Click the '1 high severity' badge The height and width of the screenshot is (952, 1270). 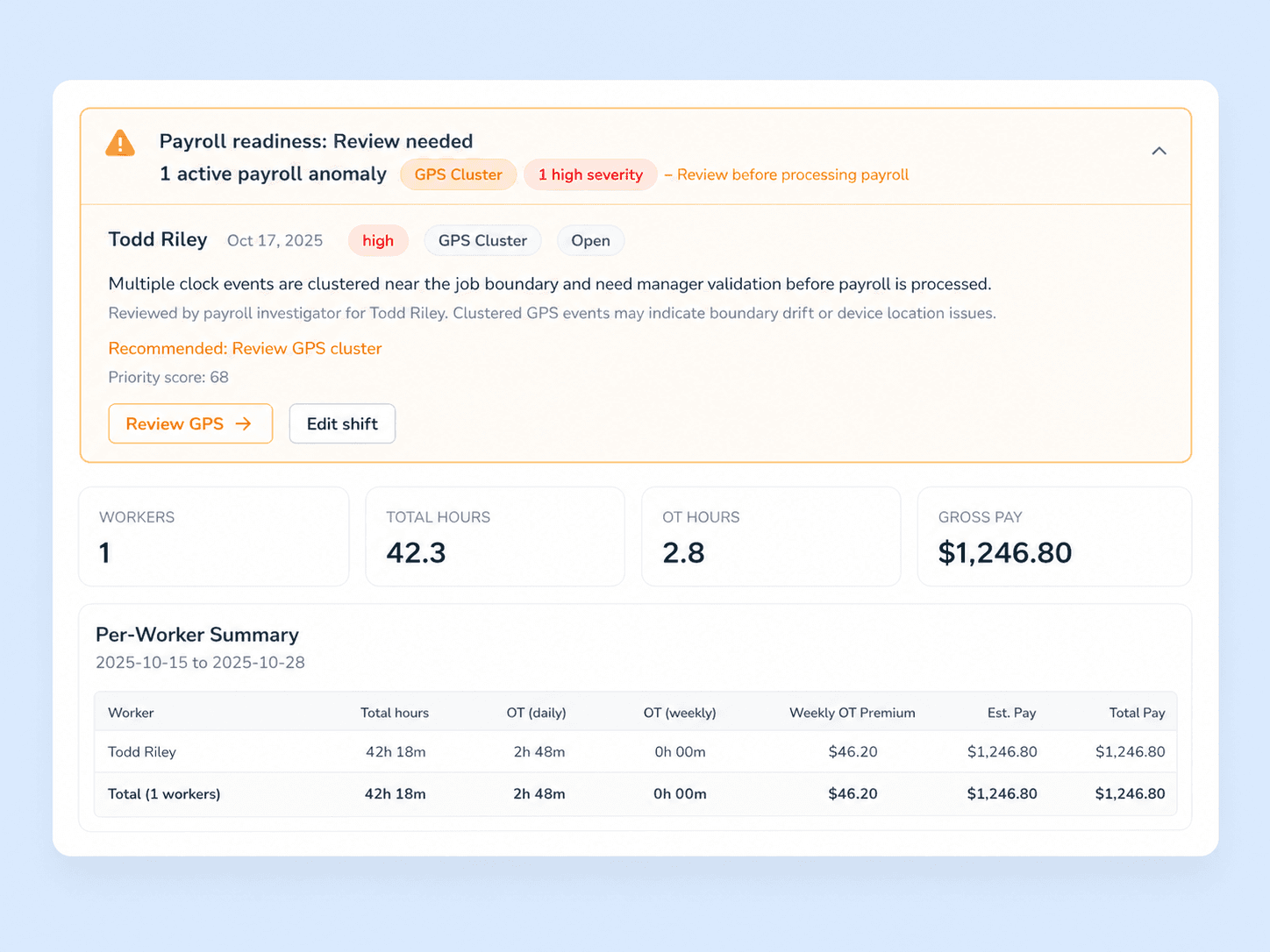pyautogui.click(x=590, y=174)
